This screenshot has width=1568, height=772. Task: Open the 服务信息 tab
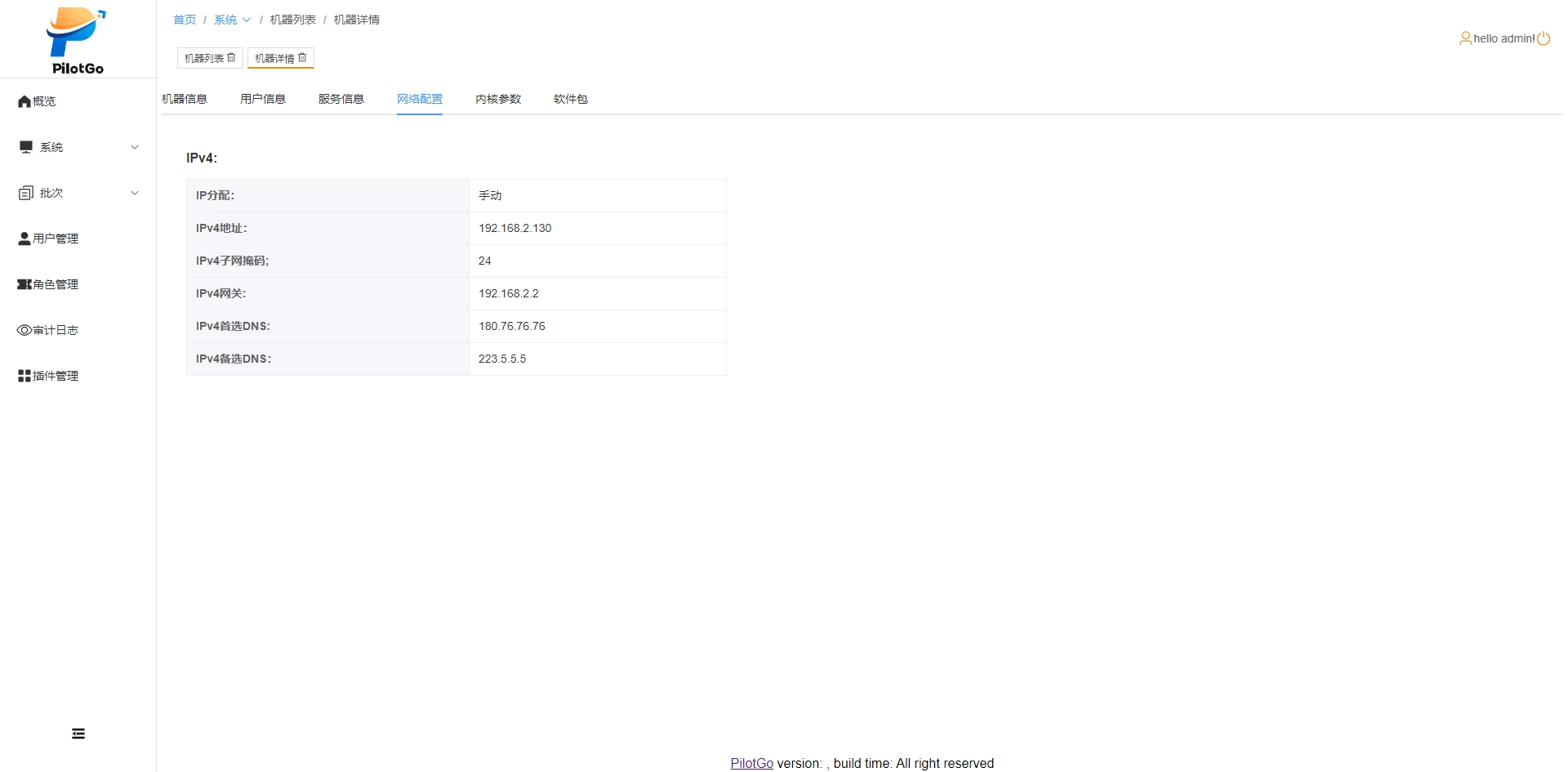coord(341,99)
